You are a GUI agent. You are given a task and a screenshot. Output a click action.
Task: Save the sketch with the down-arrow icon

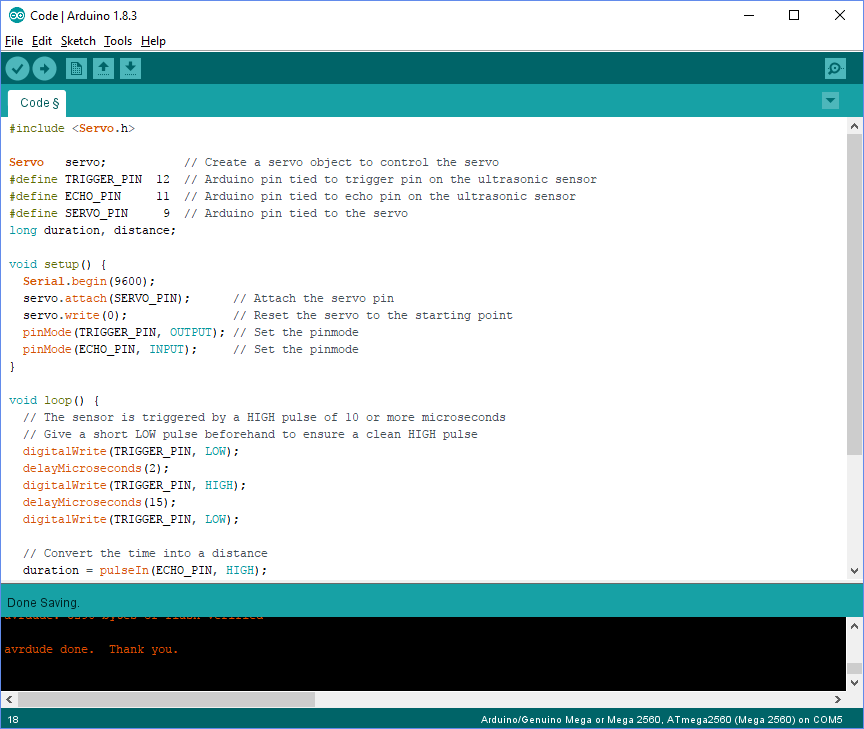click(x=130, y=68)
